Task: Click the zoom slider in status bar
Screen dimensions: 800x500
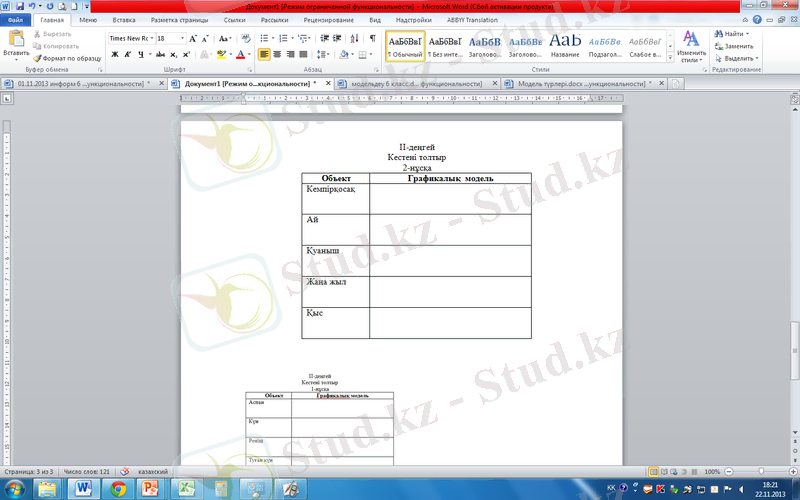Action: click(x=761, y=471)
